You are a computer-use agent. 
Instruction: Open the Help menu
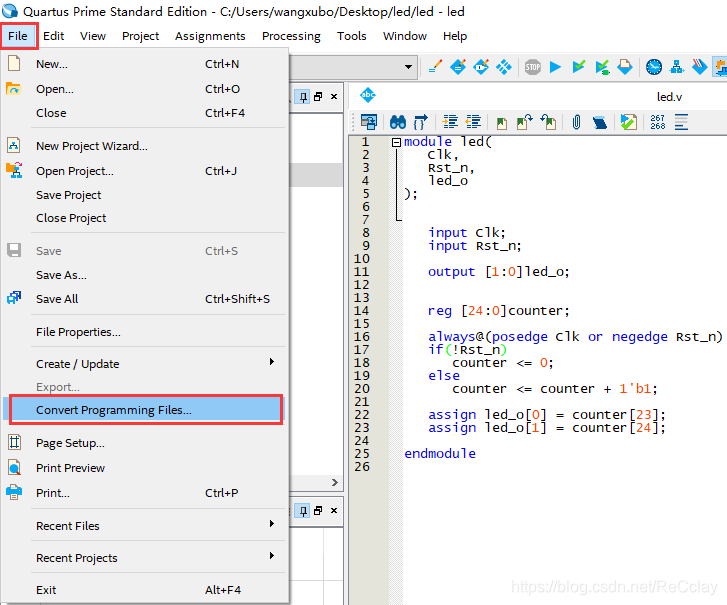[x=455, y=36]
